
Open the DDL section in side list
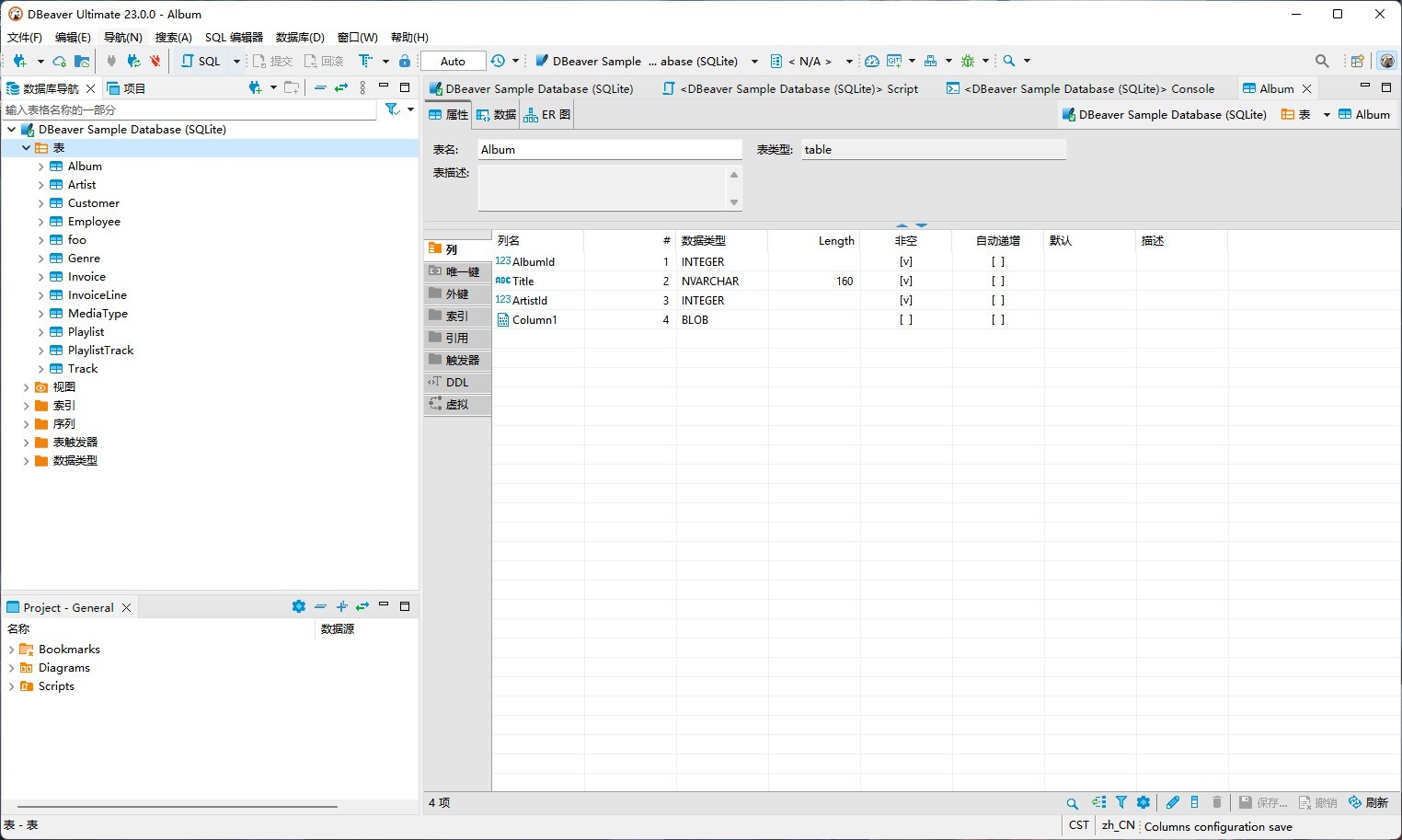point(457,382)
